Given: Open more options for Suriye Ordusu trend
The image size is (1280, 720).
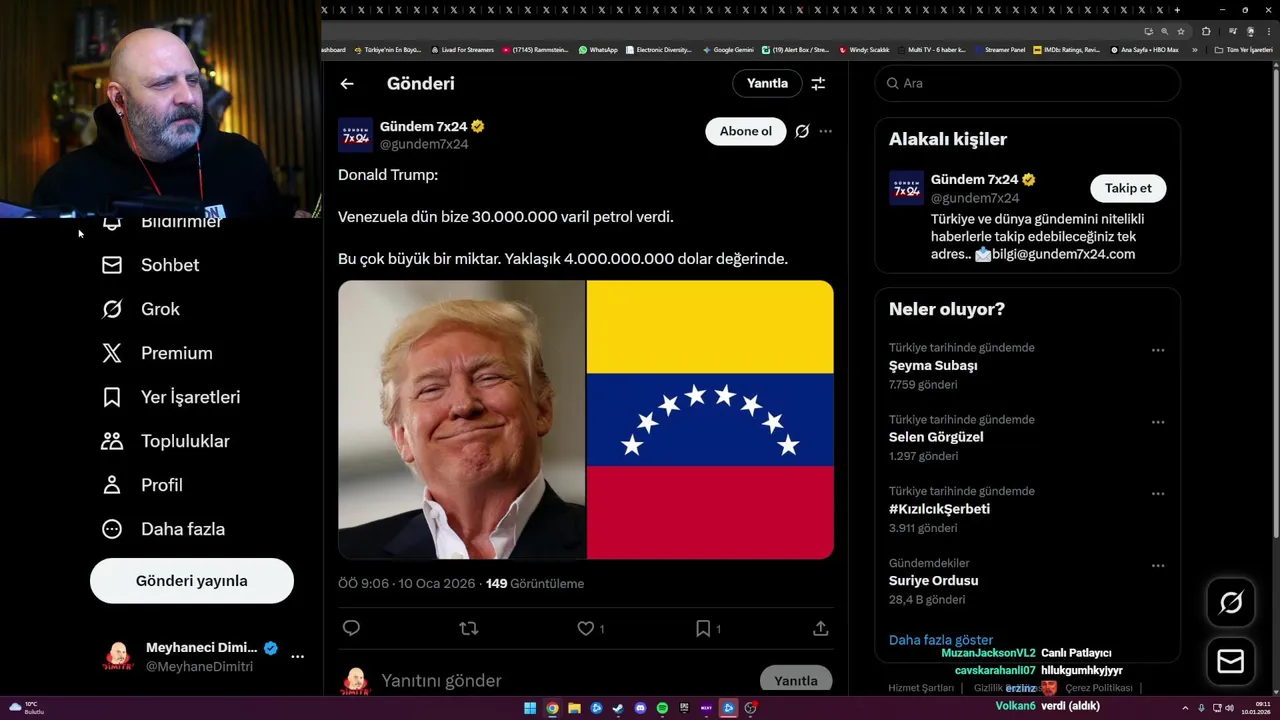Looking at the screenshot, I should [x=1158, y=566].
